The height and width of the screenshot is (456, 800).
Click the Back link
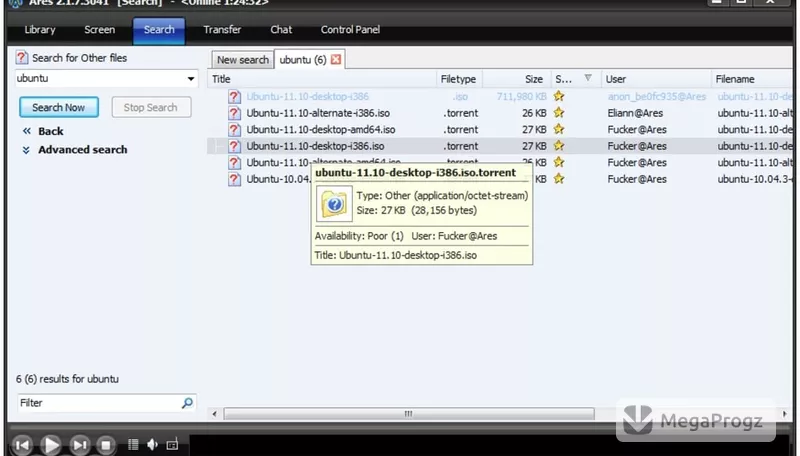[51, 131]
